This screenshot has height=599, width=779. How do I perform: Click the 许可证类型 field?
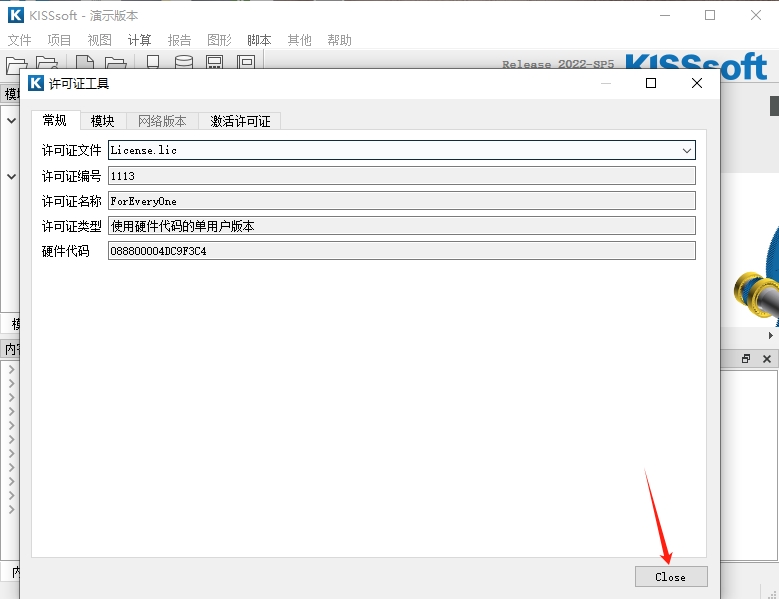click(401, 226)
